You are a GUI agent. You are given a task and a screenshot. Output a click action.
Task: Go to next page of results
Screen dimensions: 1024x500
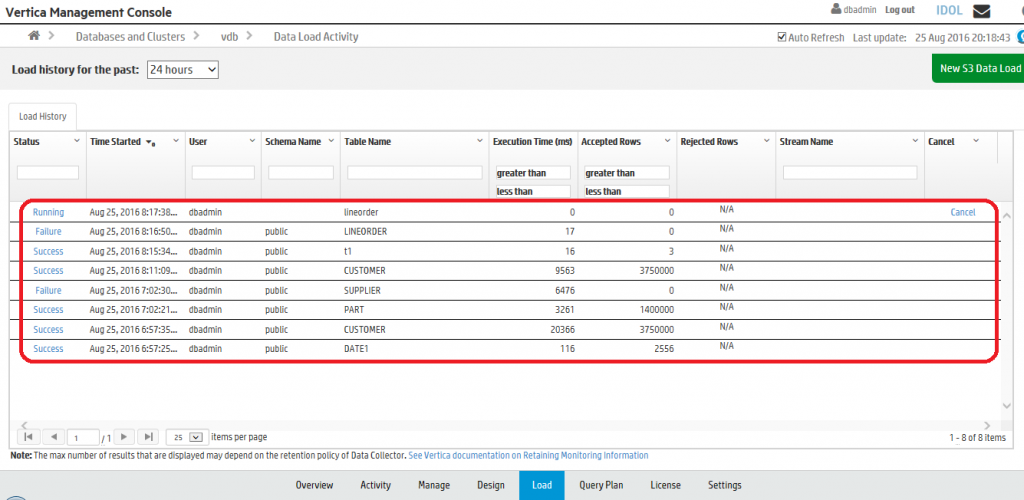124,437
